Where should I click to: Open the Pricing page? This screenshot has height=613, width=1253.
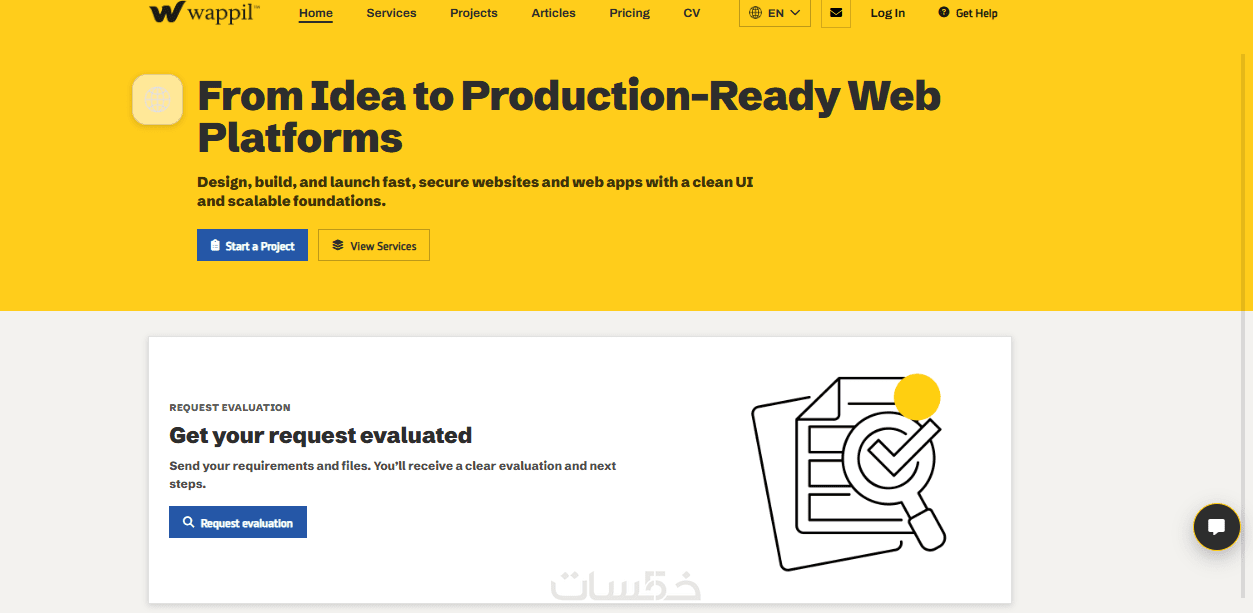[x=629, y=13]
